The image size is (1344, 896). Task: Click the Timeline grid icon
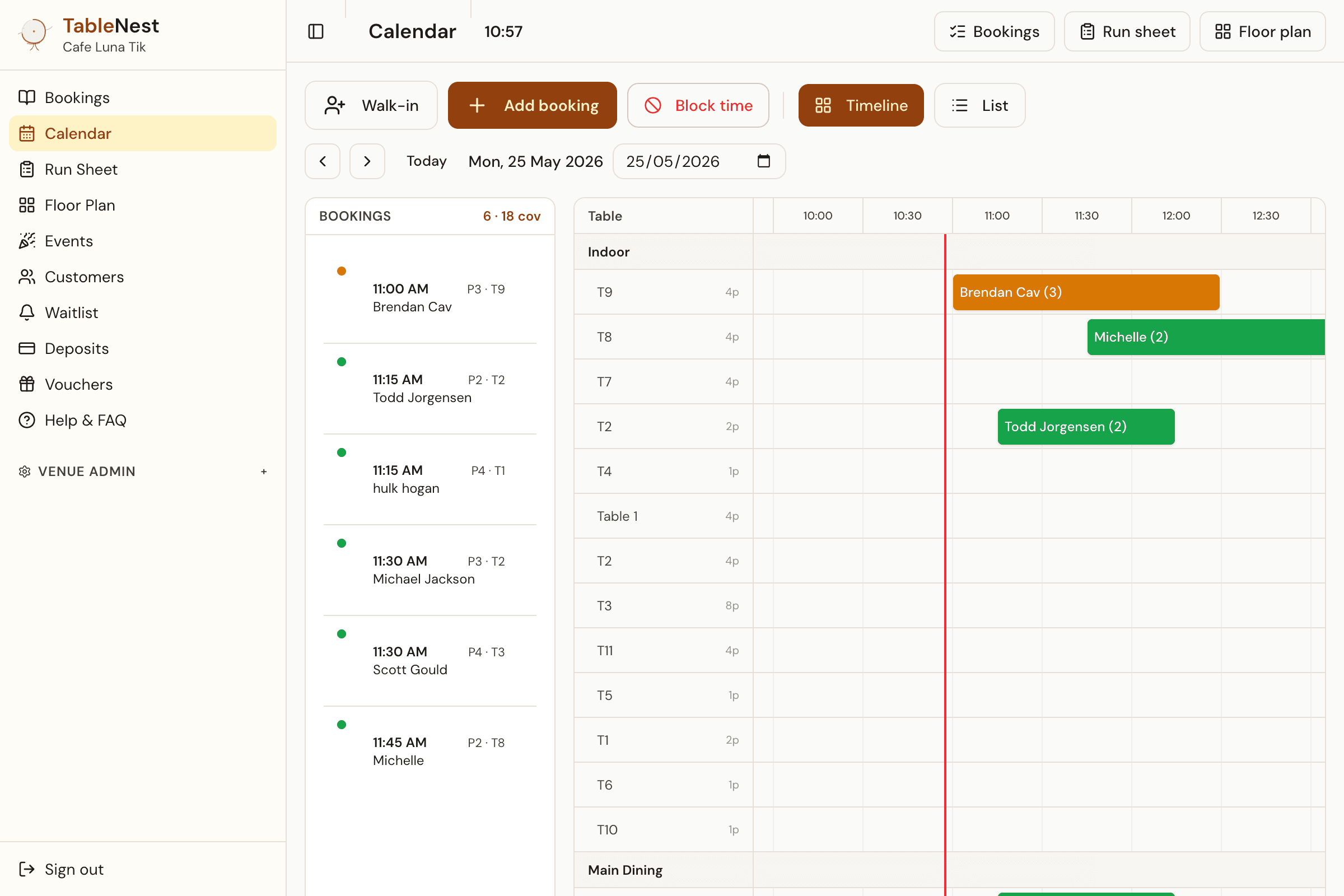click(823, 105)
